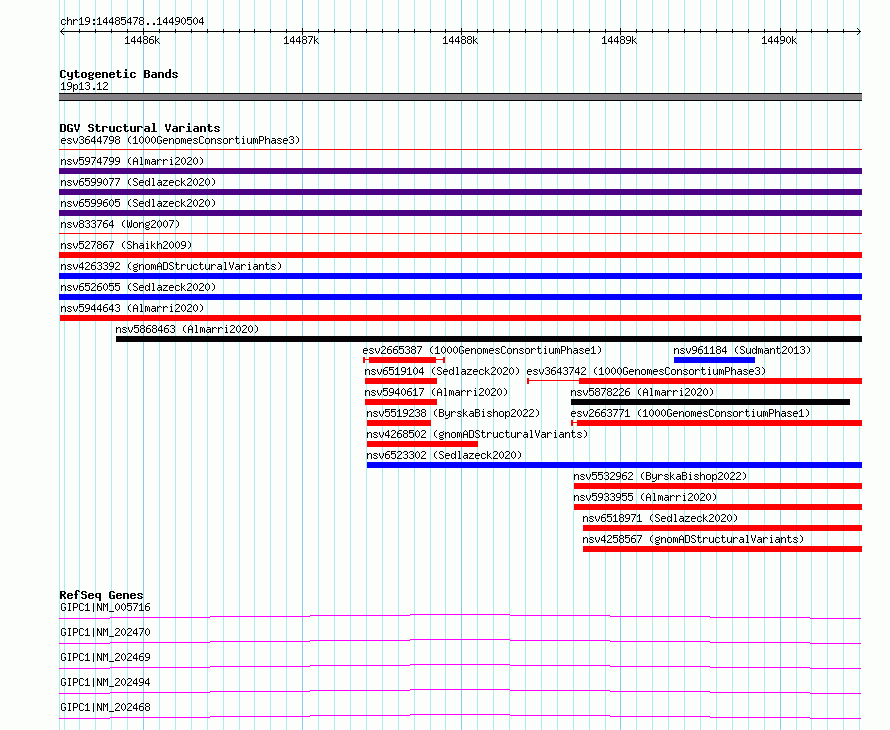
Task: Select the nsv6526055 (Sedlazeck2020) label
Action: tap(138, 287)
